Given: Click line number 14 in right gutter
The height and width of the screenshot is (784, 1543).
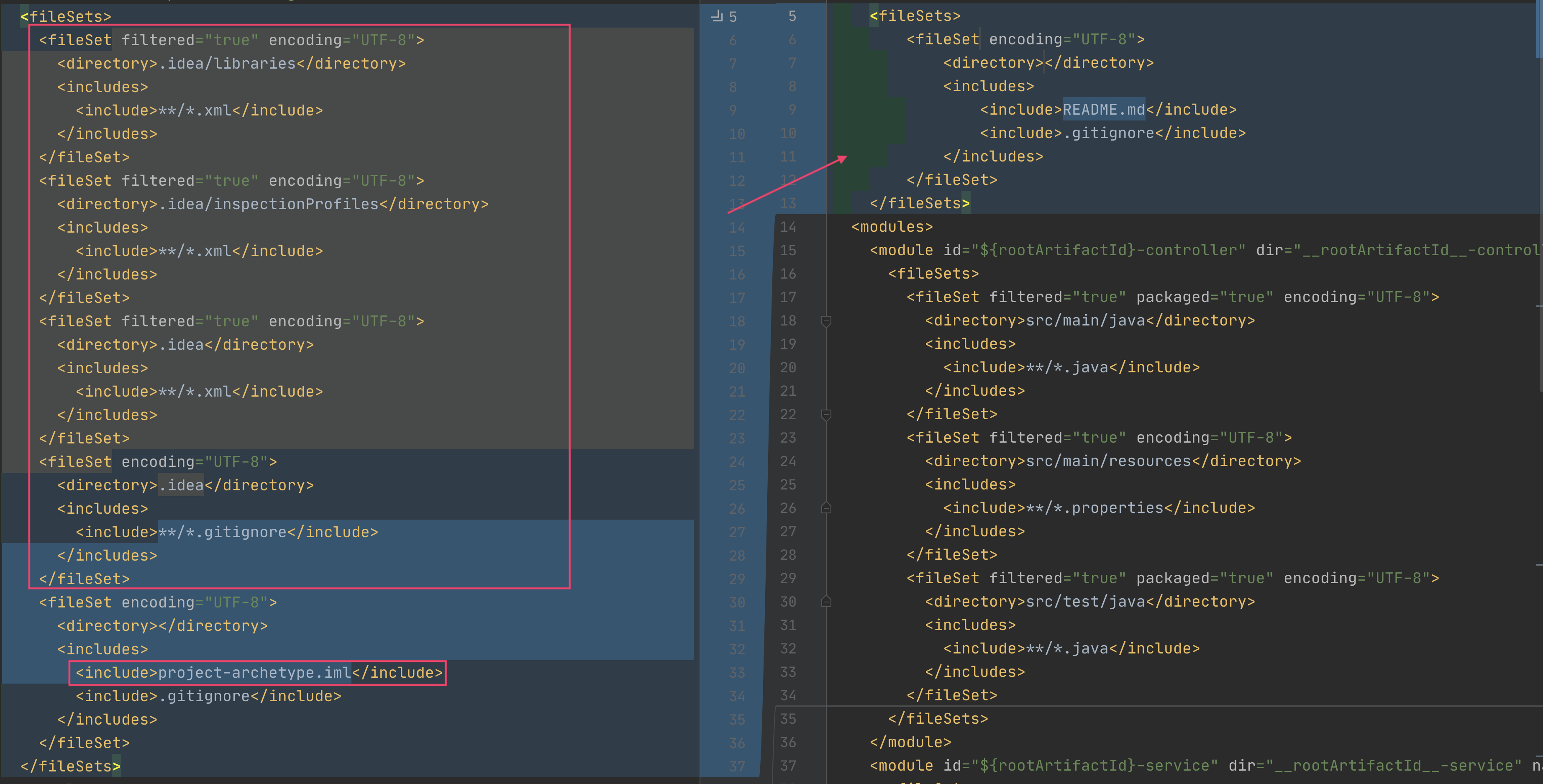Looking at the screenshot, I should pos(788,227).
